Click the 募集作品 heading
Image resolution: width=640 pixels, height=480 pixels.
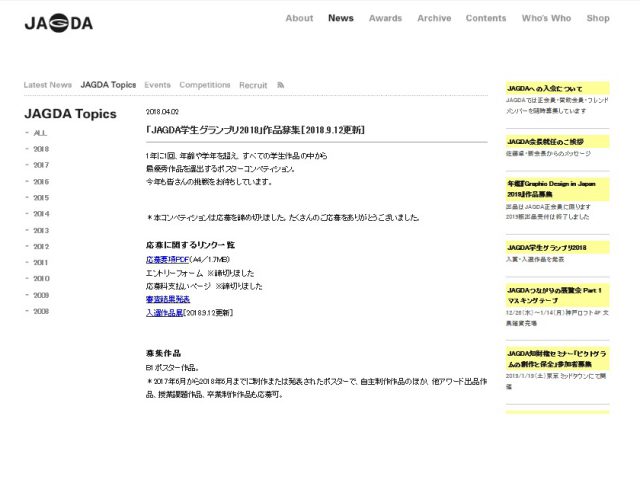tap(163, 353)
